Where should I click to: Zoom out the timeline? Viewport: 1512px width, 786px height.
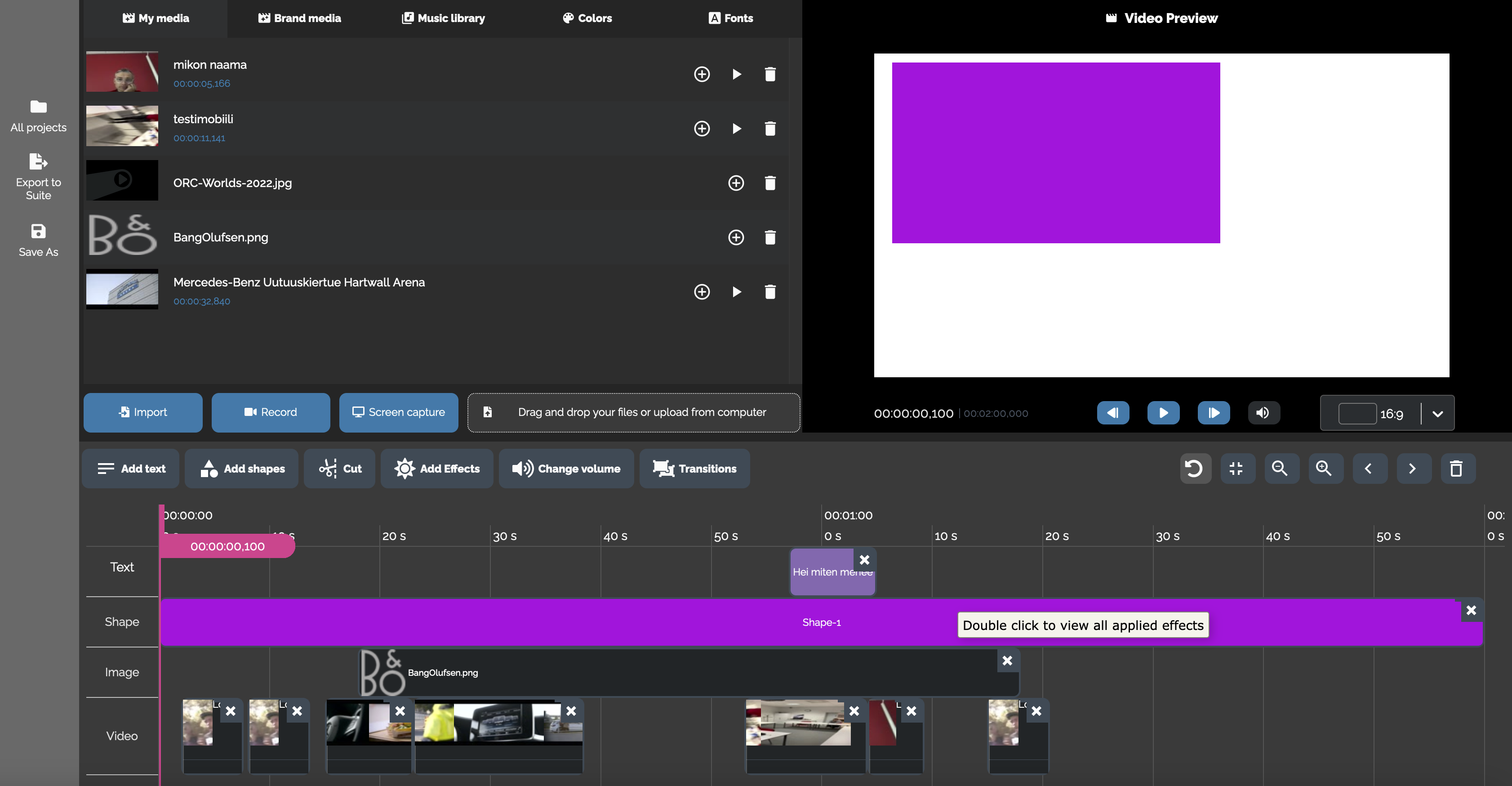click(x=1280, y=469)
